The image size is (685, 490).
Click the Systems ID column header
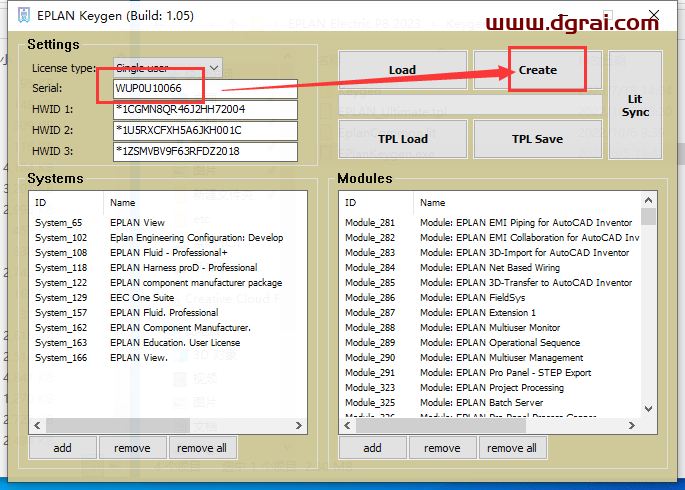(x=67, y=203)
